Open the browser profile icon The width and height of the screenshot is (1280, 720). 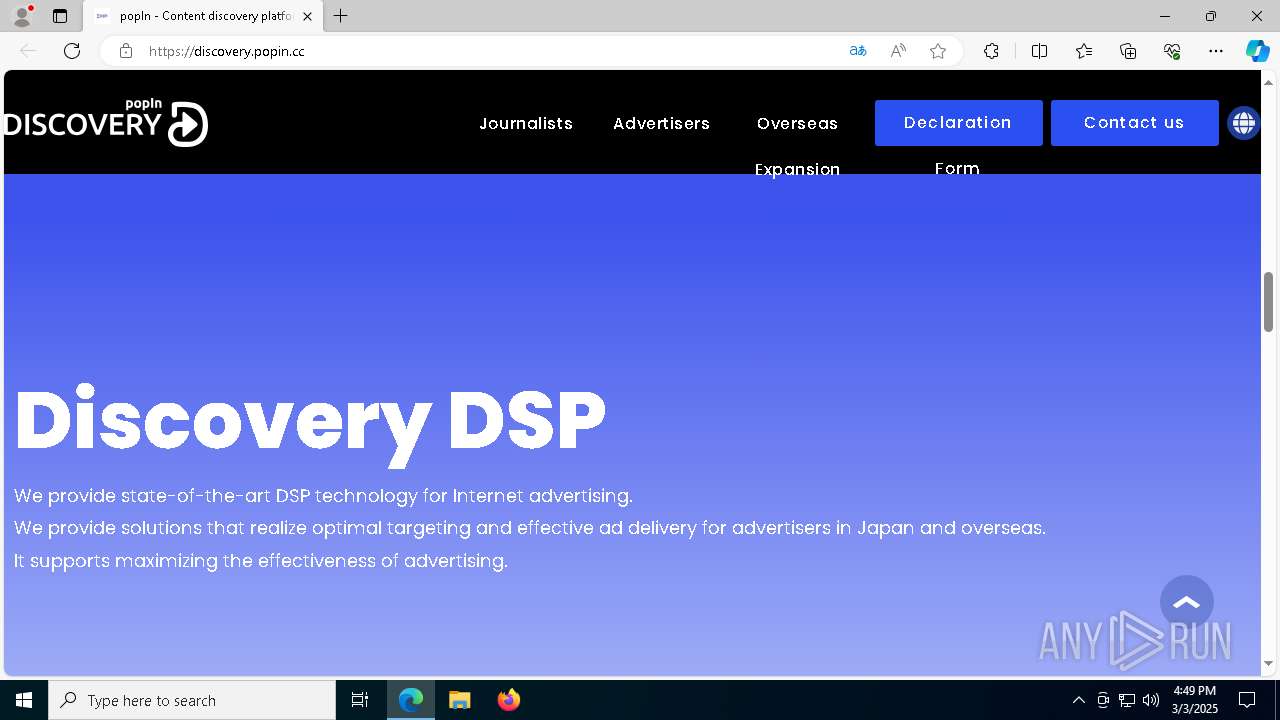pyautogui.click(x=21, y=16)
